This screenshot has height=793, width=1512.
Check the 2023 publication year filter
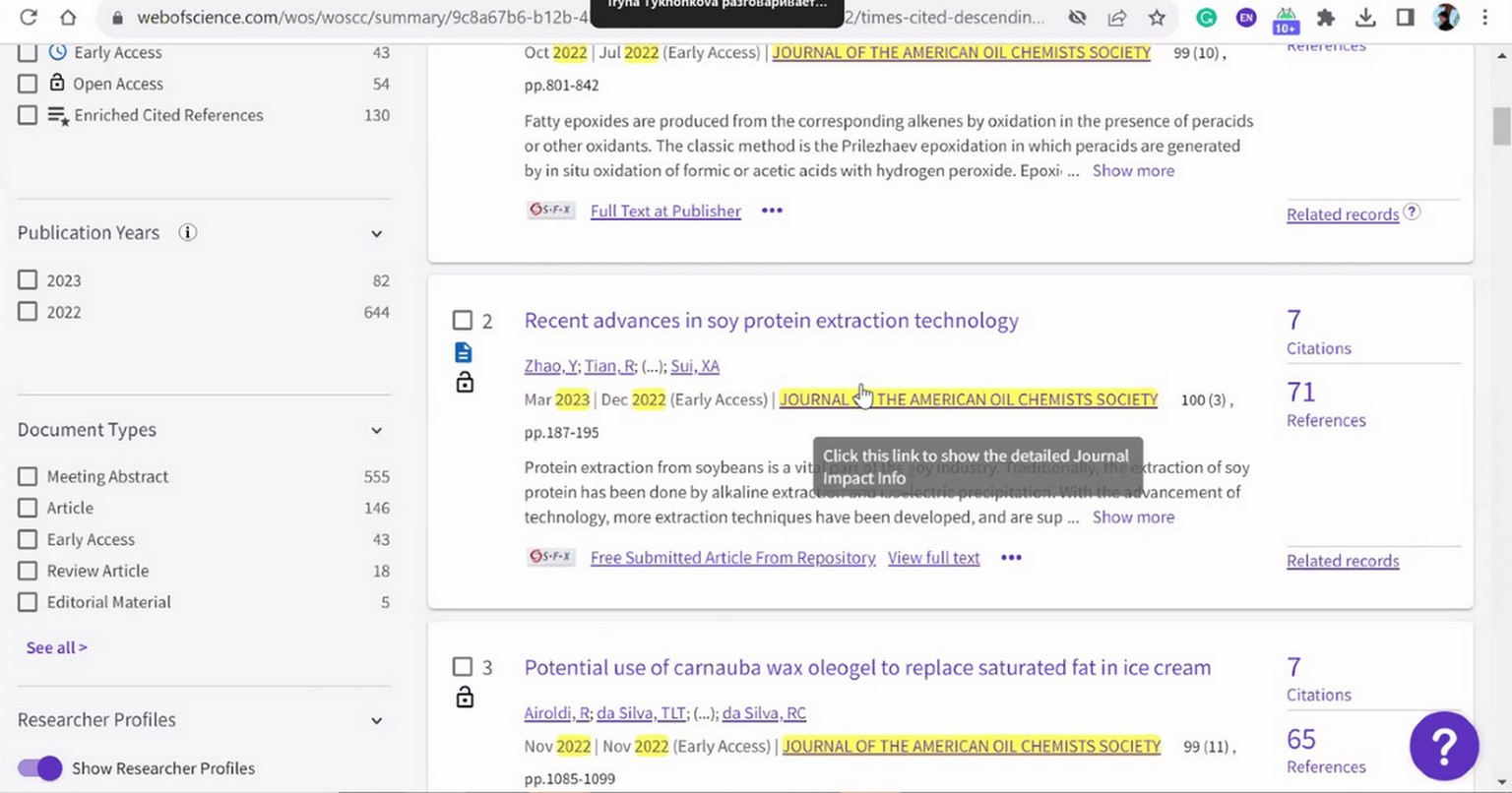coord(28,280)
